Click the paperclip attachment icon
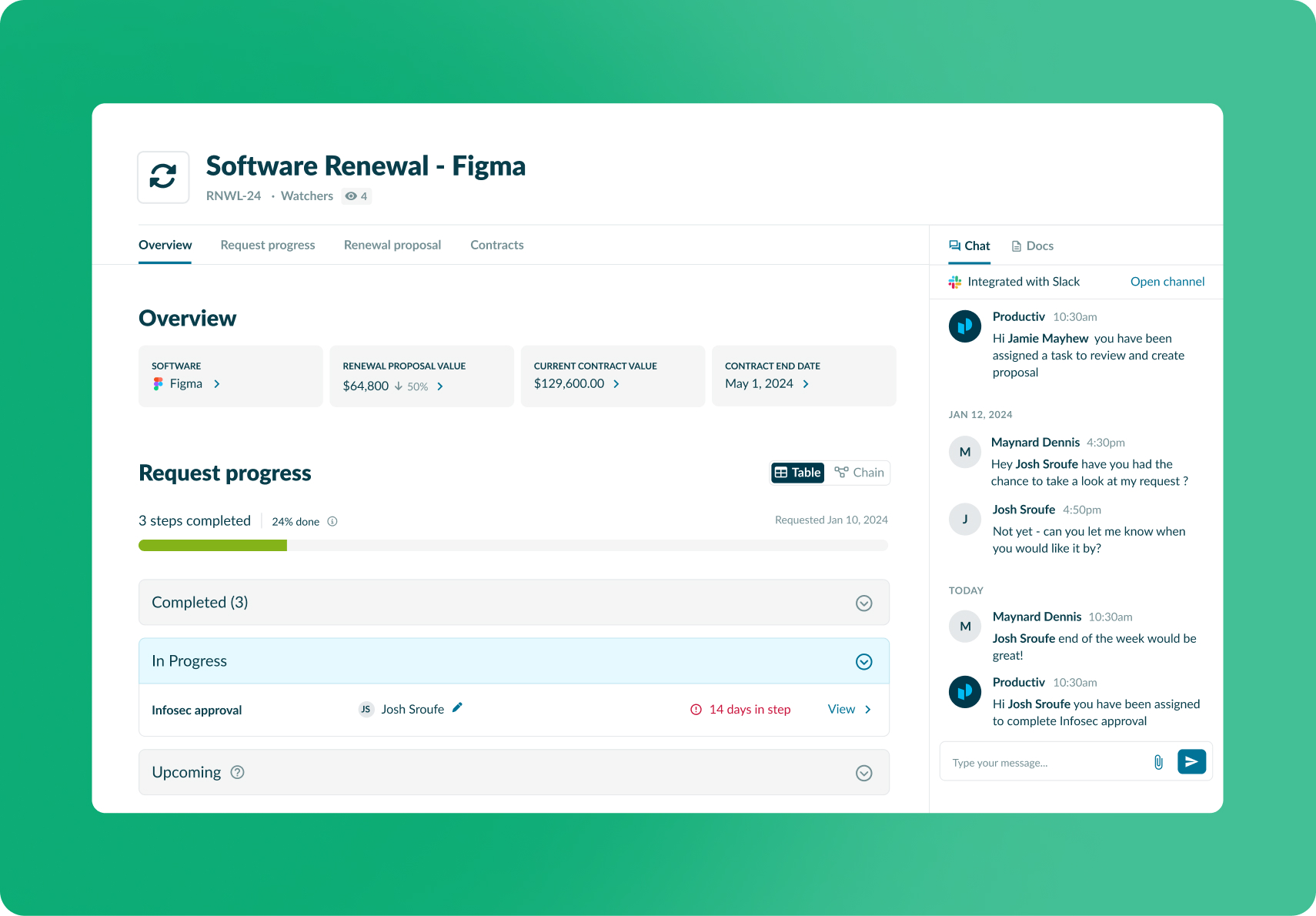This screenshot has width=1316, height=916. [1158, 762]
